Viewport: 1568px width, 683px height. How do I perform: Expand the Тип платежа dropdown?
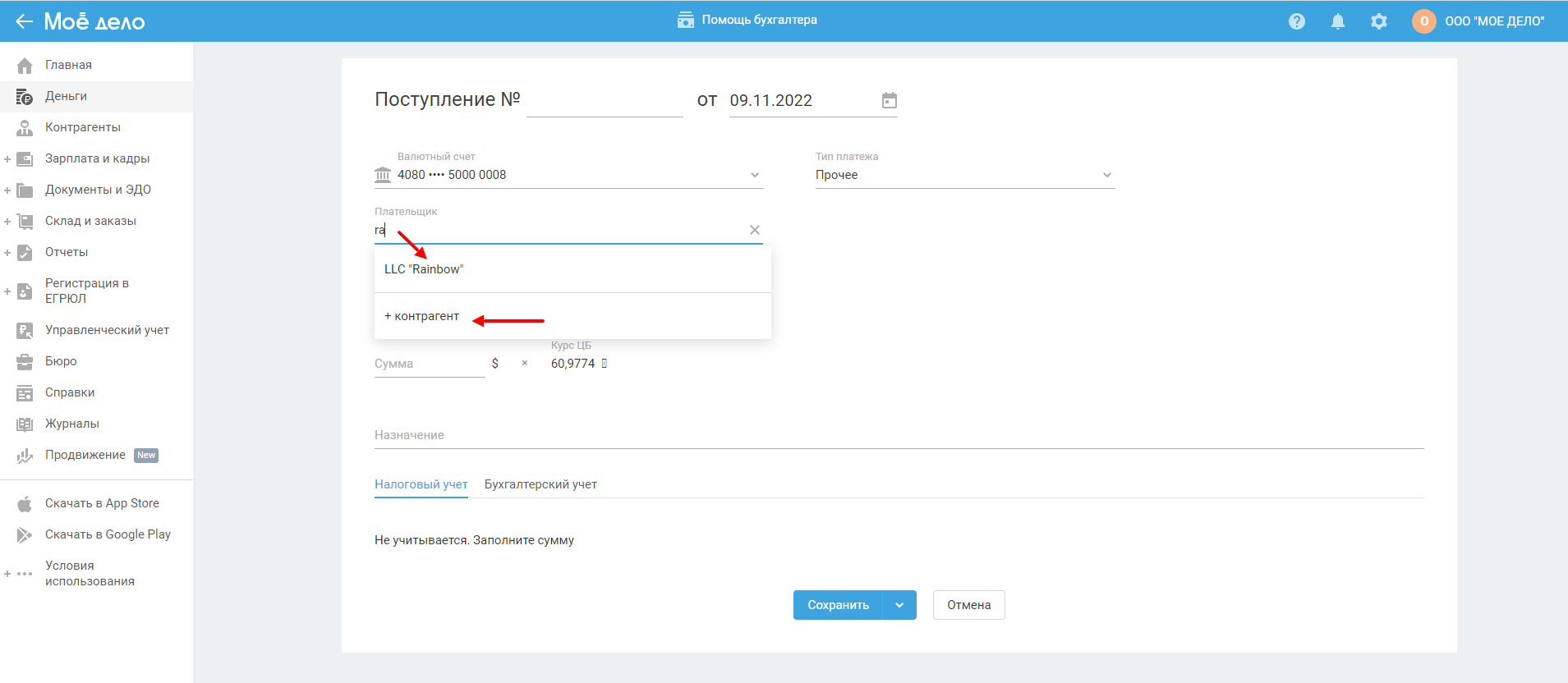point(1106,175)
